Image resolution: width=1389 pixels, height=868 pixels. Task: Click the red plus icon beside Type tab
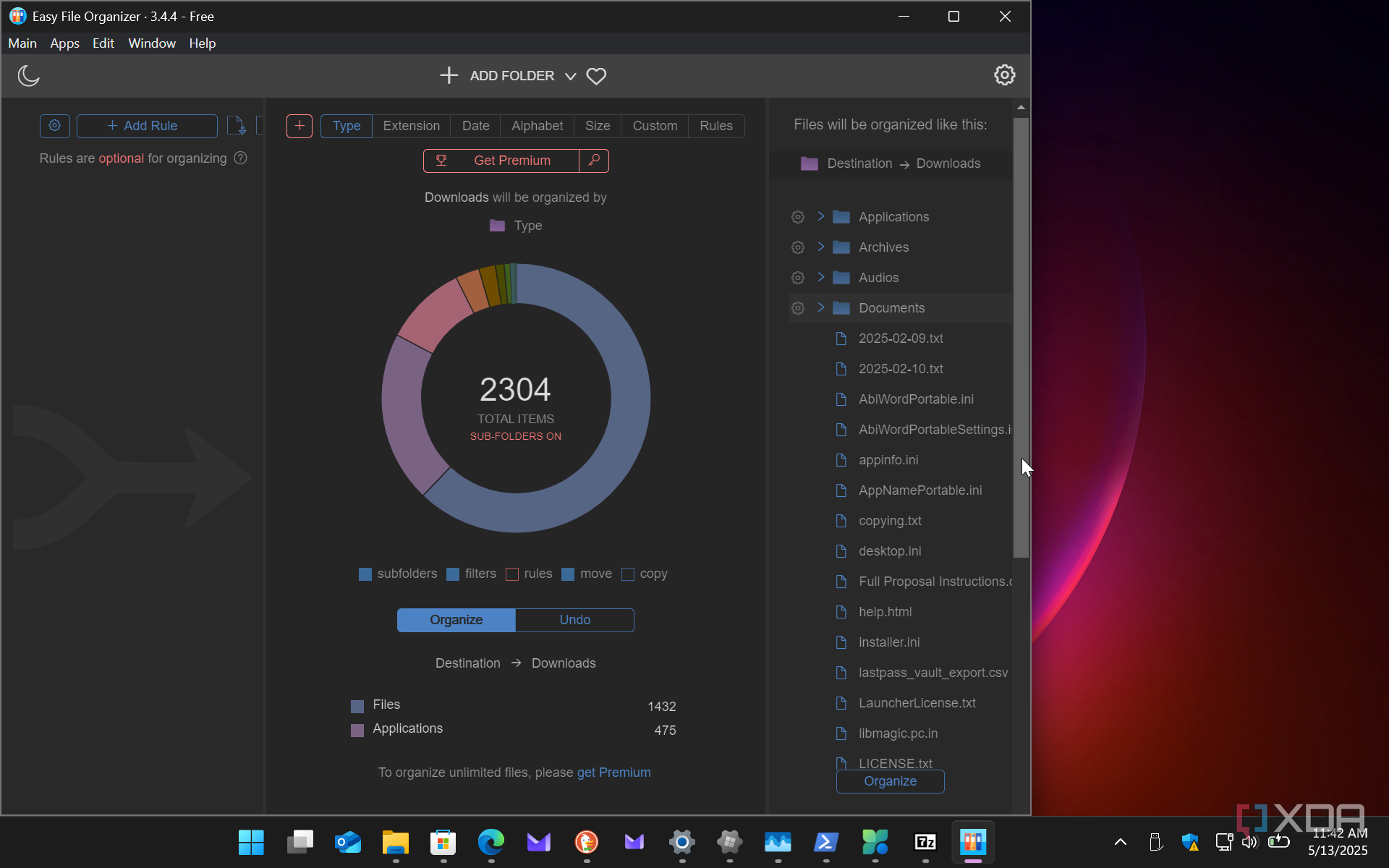point(300,126)
